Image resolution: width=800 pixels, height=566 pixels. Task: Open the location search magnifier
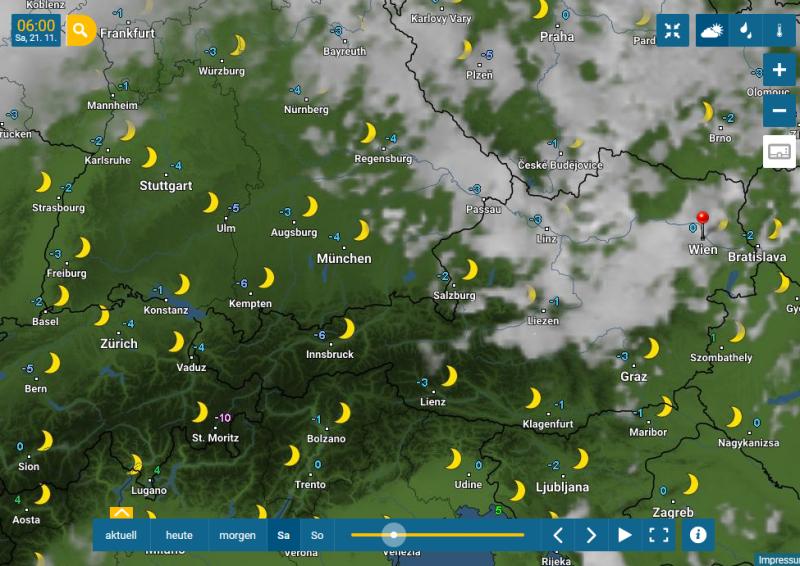80,31
